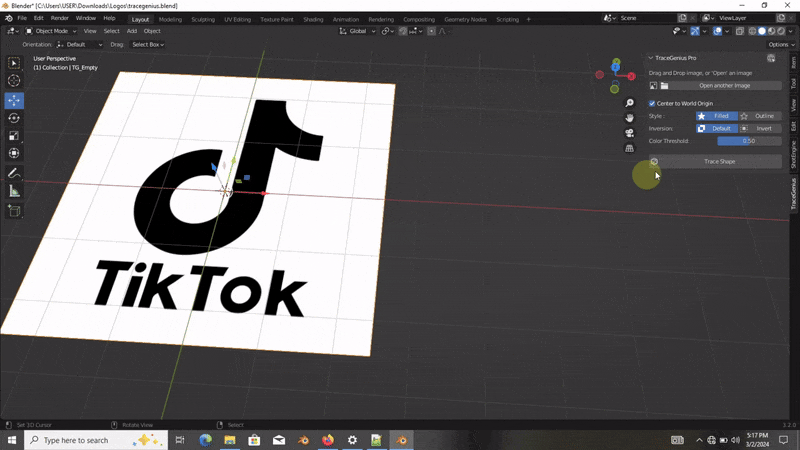Switch to the Shading workspace tab
800x450 pixels.
[x=313, y=19]
